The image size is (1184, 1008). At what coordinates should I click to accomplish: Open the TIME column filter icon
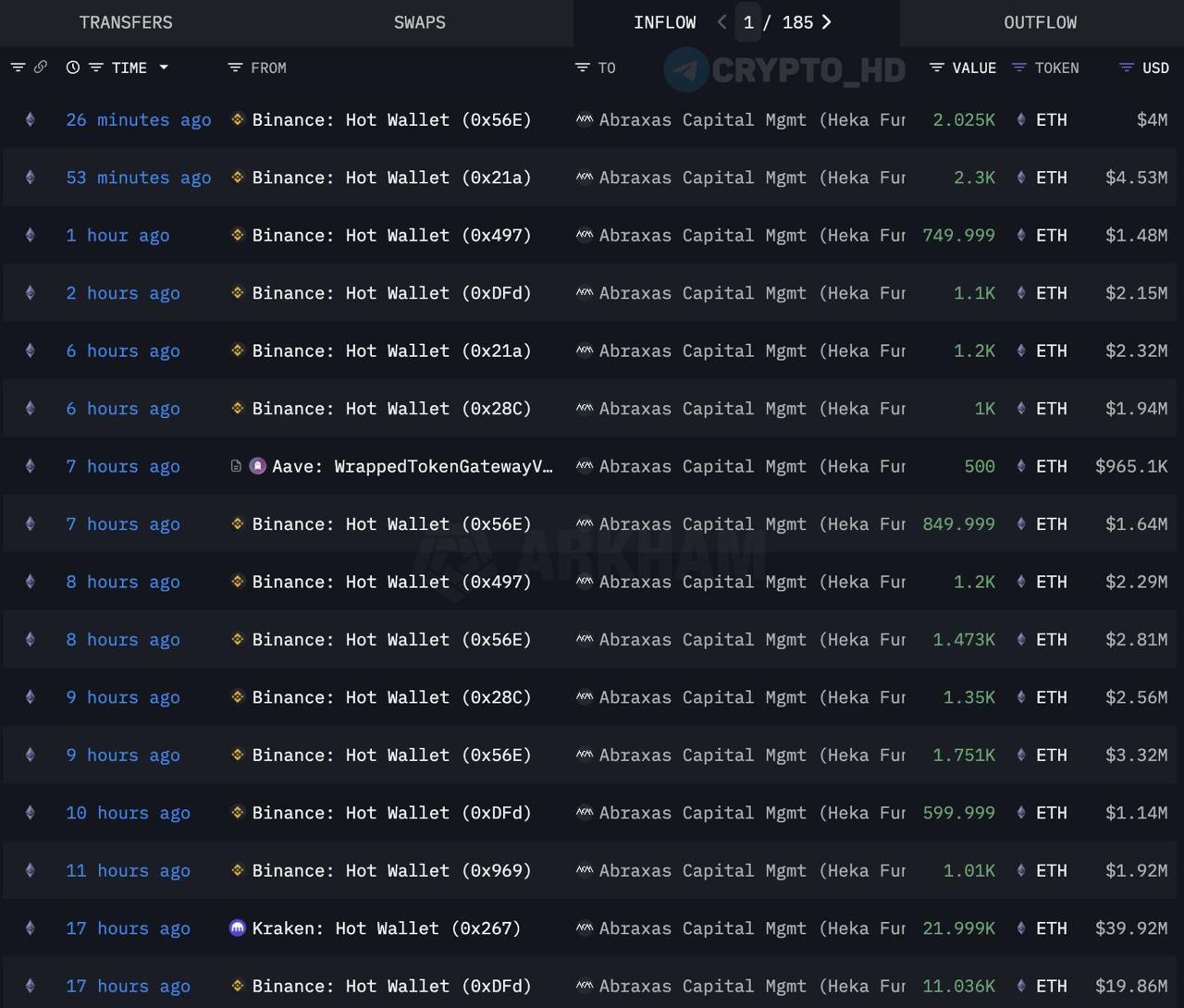pos(96,68)
